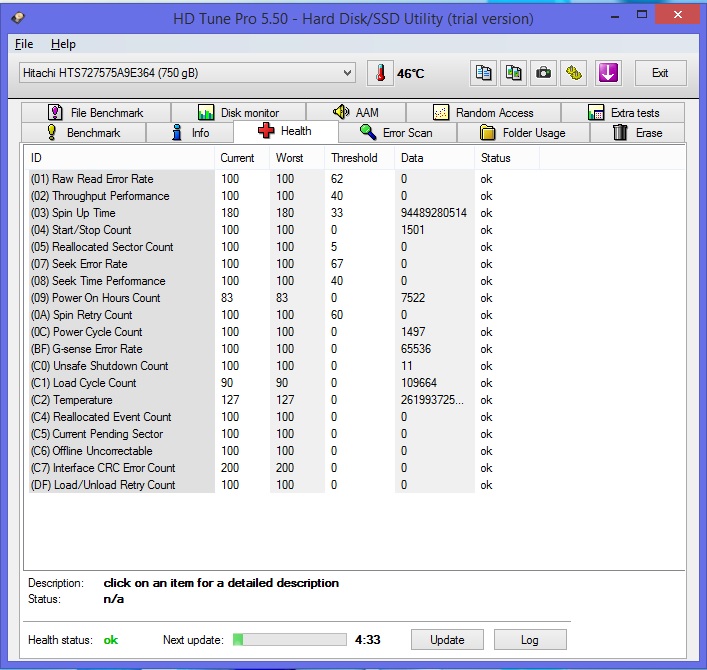Click the Update button

[x=447, y=640]
